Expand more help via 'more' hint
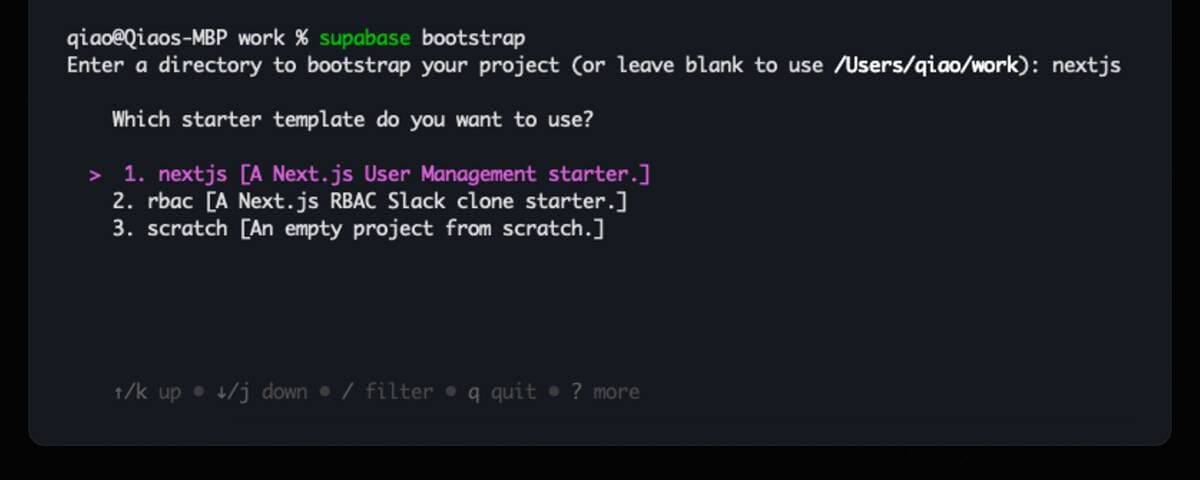The image size is (1200, 480). [616, 391]
